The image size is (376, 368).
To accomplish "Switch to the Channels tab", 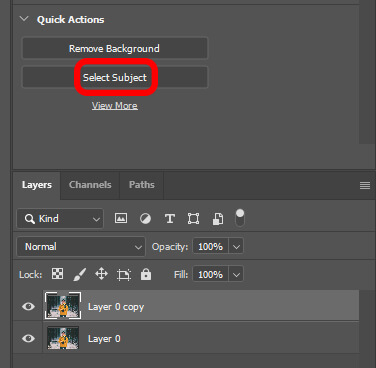I will pyautogui.click(x=90, y=185).
